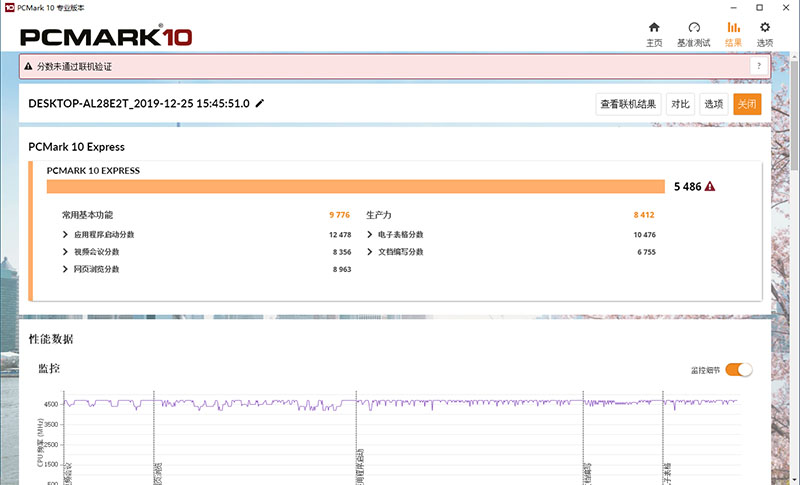Click the 性能数据 heading
Viewport: 800px width, 485px height.
coord(51,339)
